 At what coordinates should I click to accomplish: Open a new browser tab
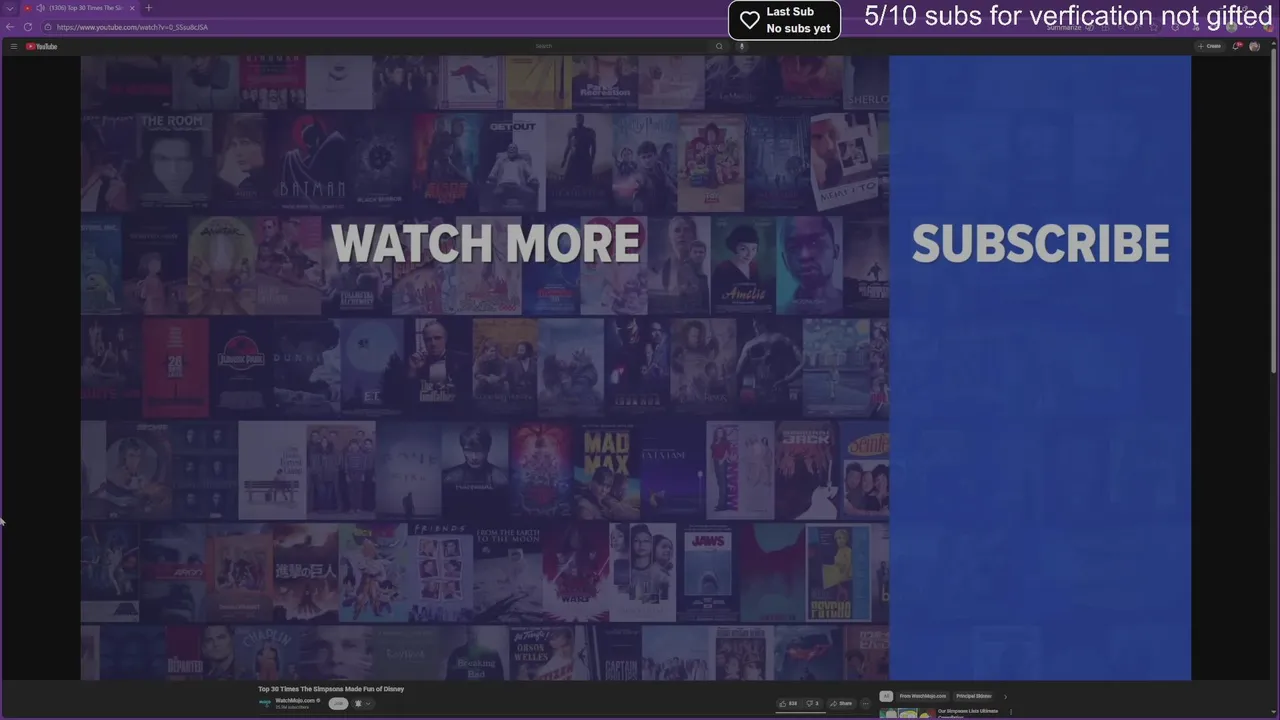coord(149,8)
